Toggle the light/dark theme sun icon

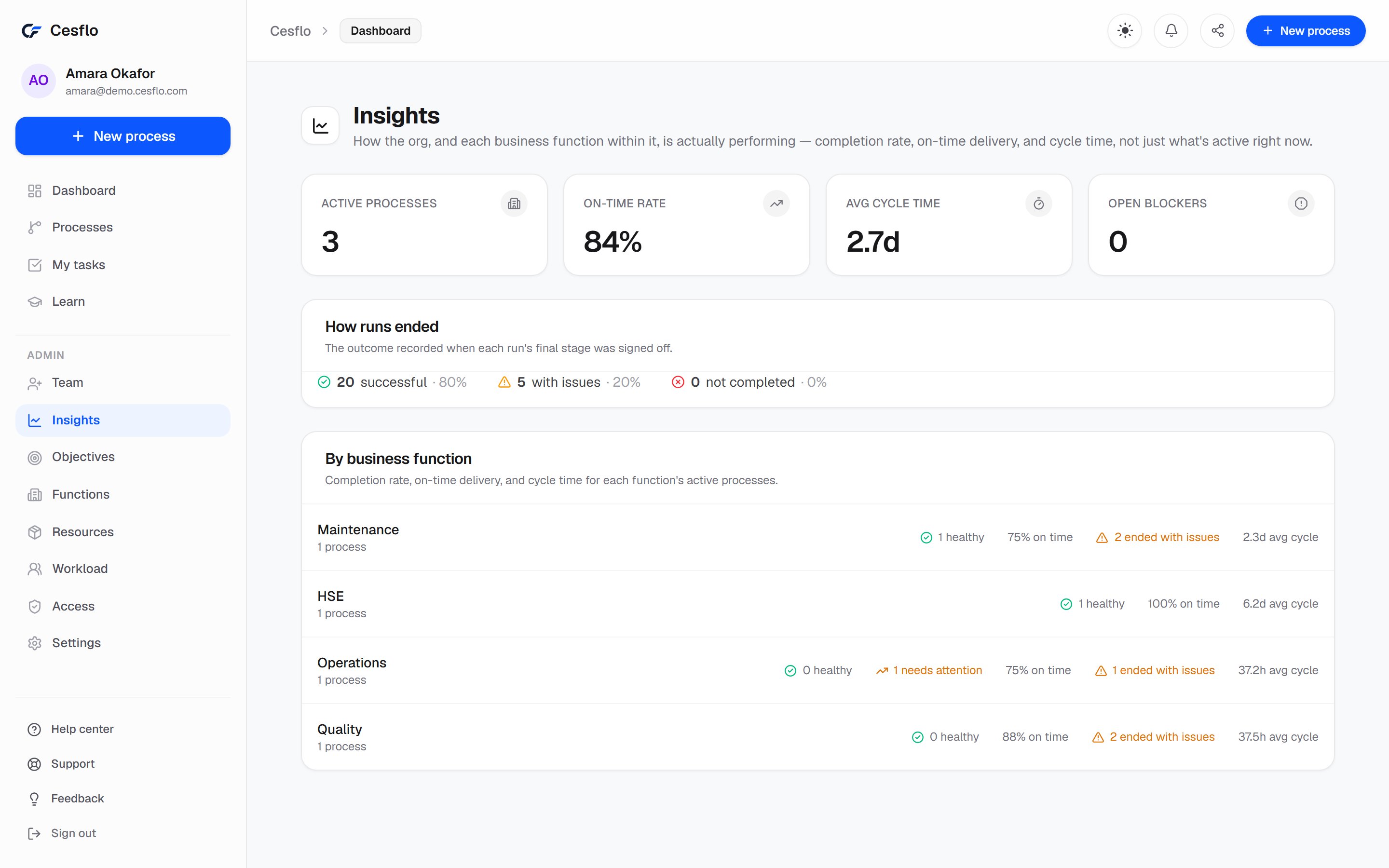point(1124,31)
